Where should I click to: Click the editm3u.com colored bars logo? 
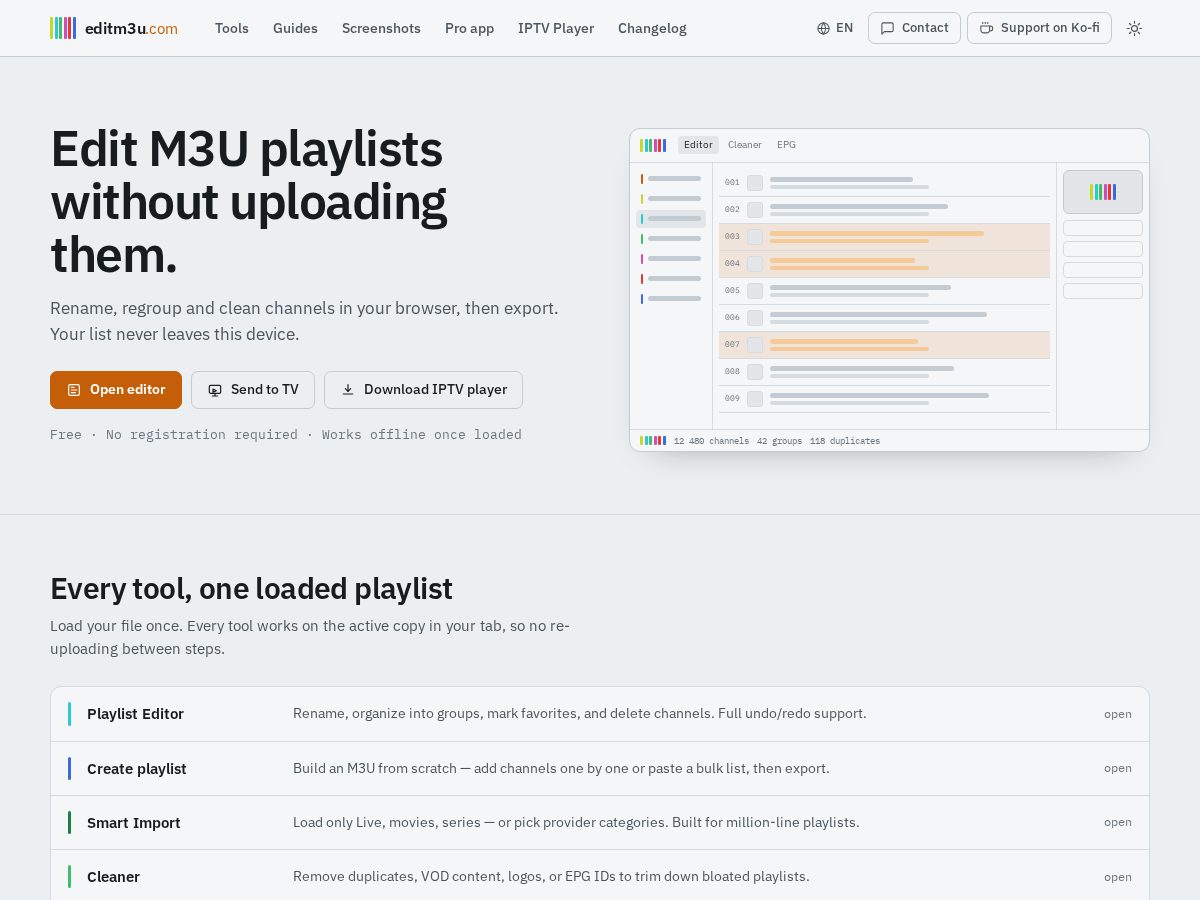click(63, 28)
